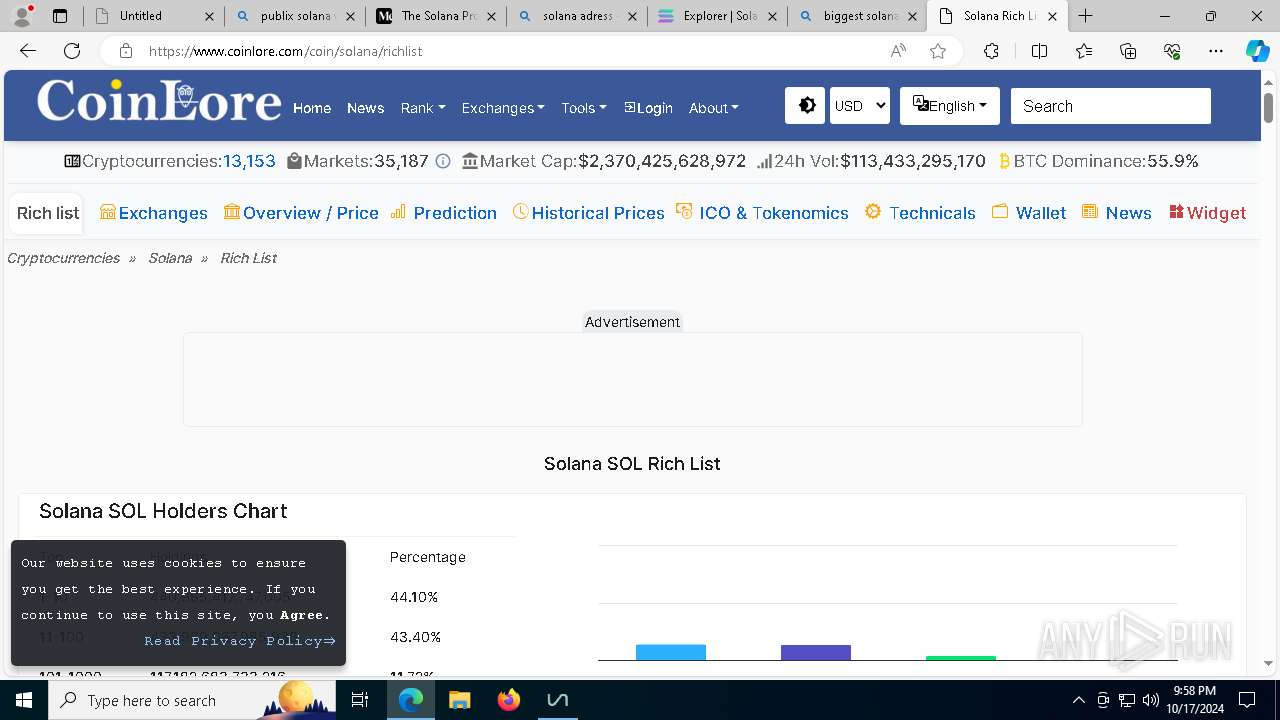Expand the Tools menu
The width and height of the screenshot is (1280, 720).
(x=583, y=108)
